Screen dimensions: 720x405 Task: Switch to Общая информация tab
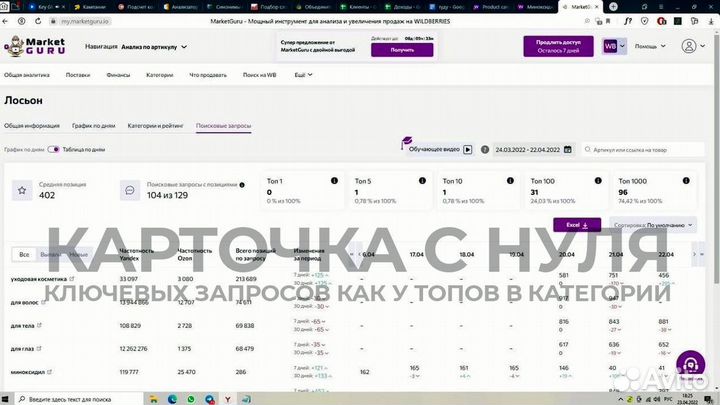[x=32, y=125]
